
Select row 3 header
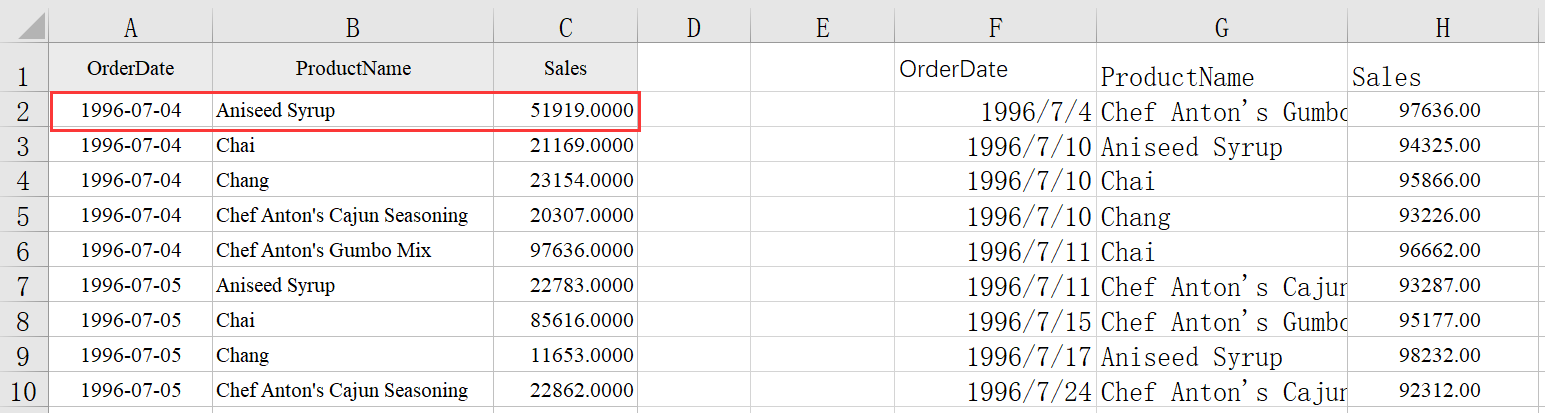pos(24,145)
